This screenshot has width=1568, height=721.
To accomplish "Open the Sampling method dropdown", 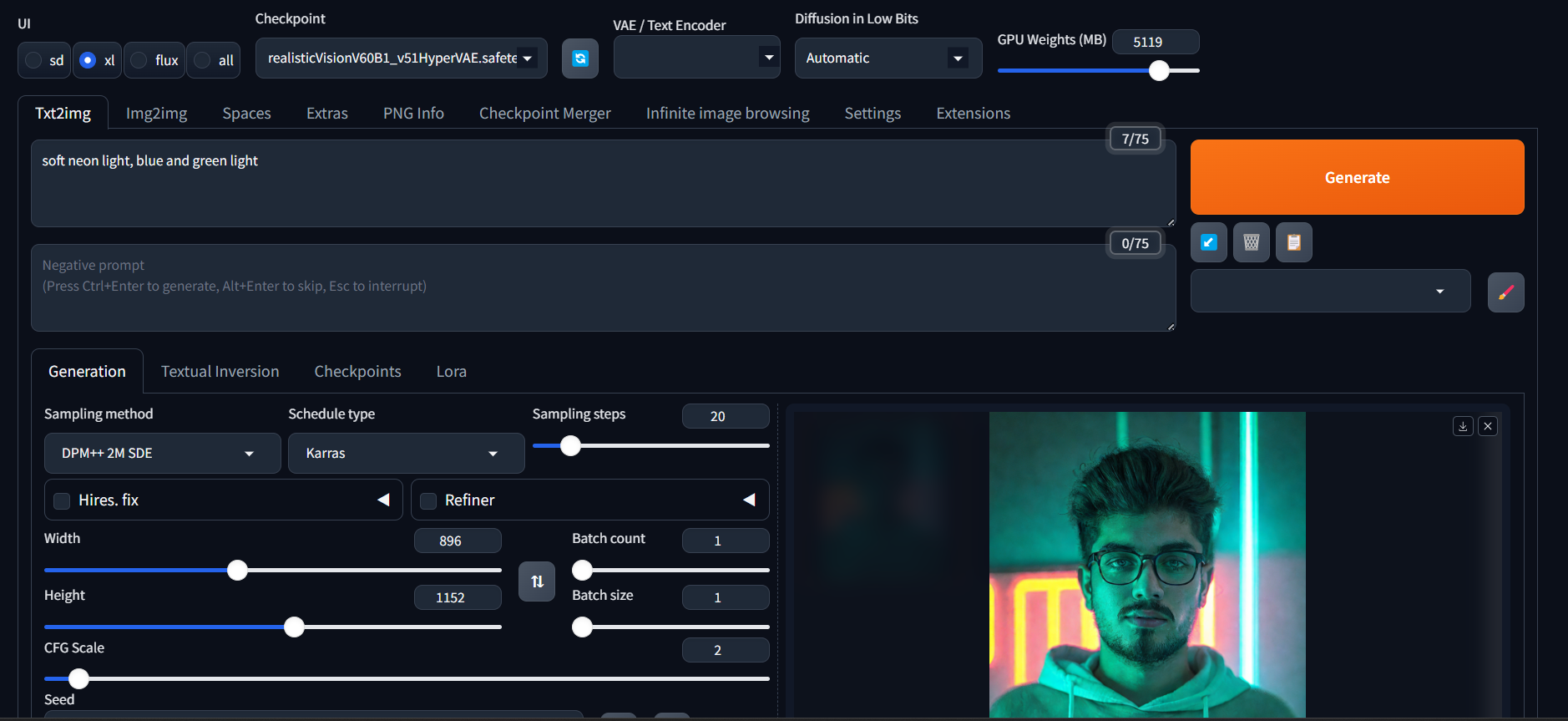I will click(x=162, y=454).
